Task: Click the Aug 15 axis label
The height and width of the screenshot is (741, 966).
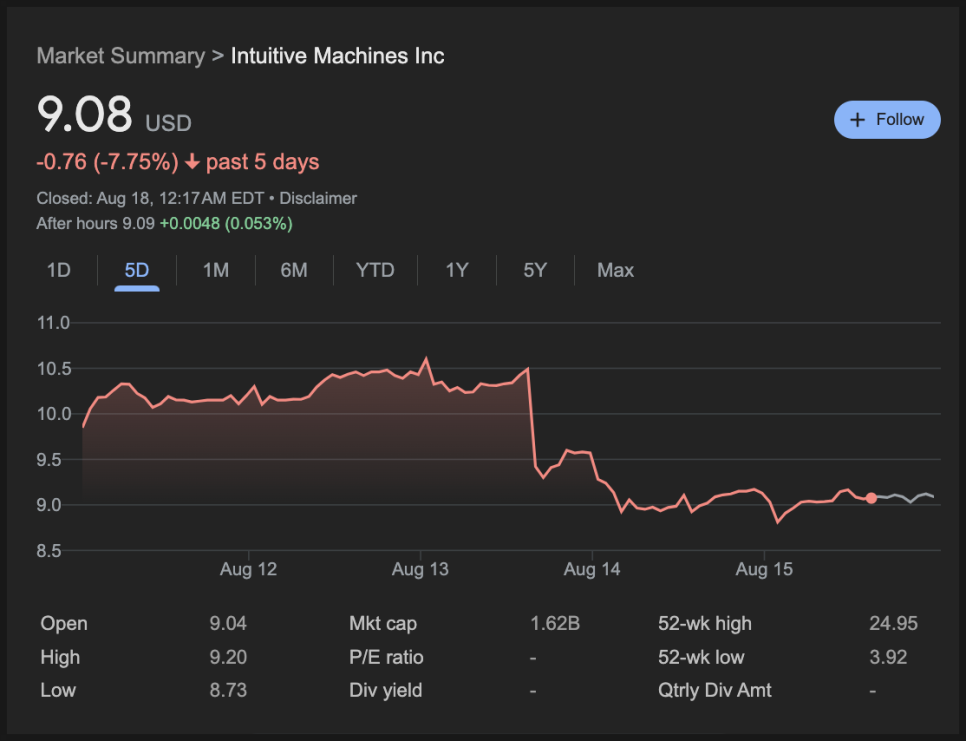Action: 764,569
